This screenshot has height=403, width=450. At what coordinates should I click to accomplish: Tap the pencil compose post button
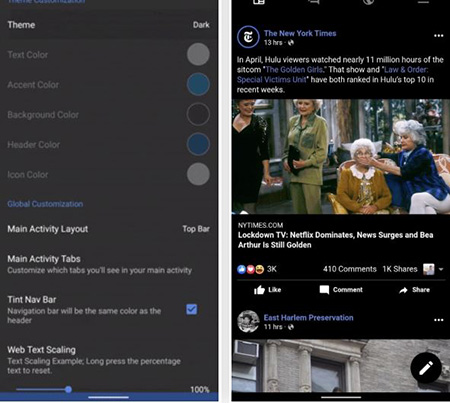(x=426, y=368)
